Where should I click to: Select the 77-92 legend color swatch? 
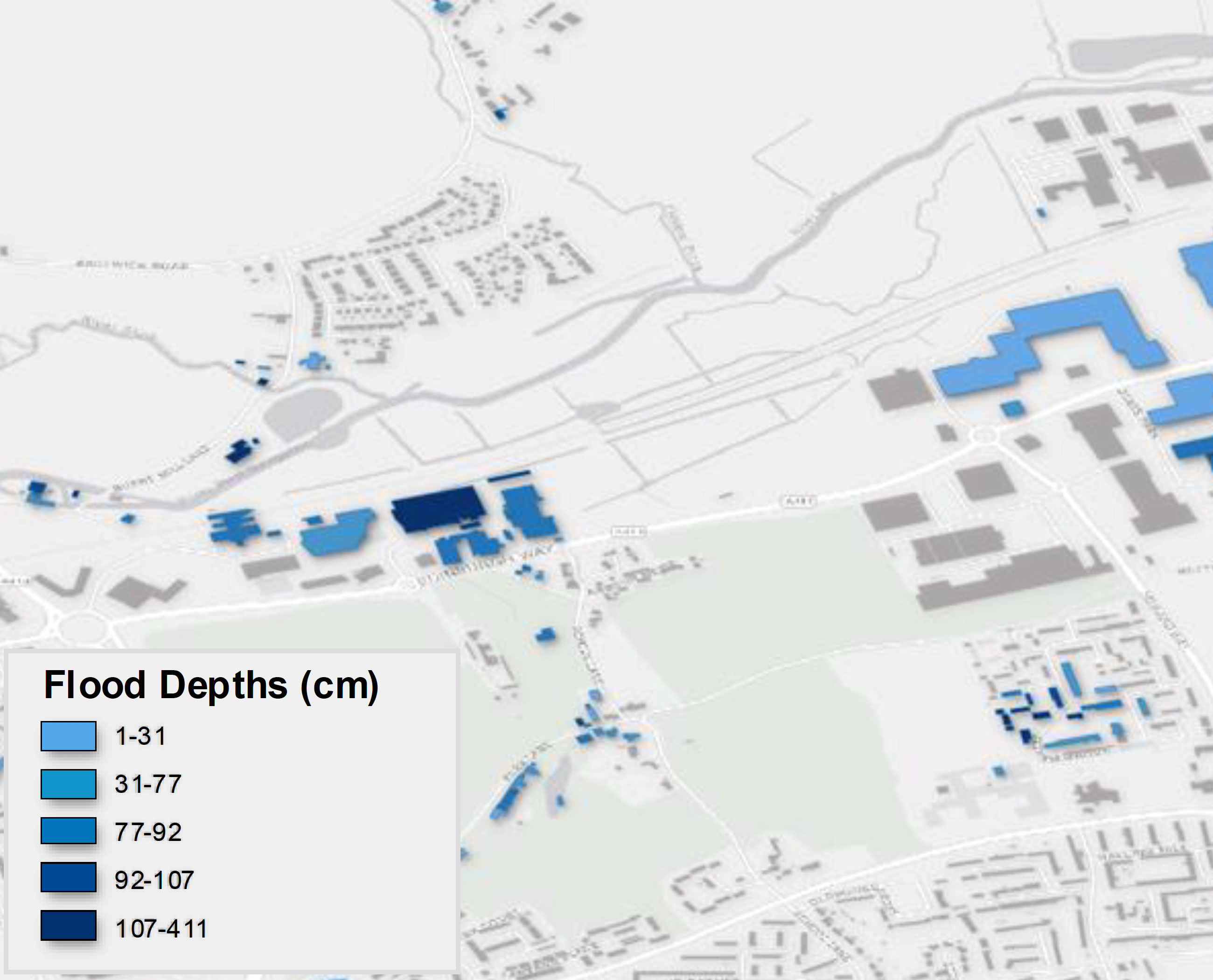tap(68, 832)
